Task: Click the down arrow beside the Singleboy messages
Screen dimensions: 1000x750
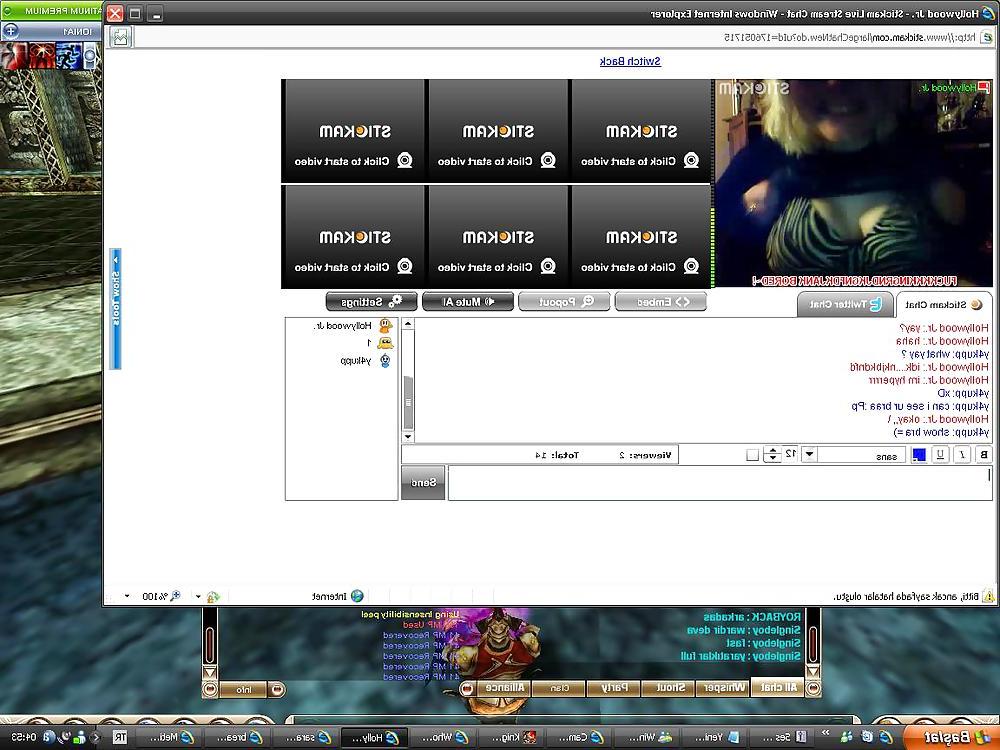Action: pos(813,672)
